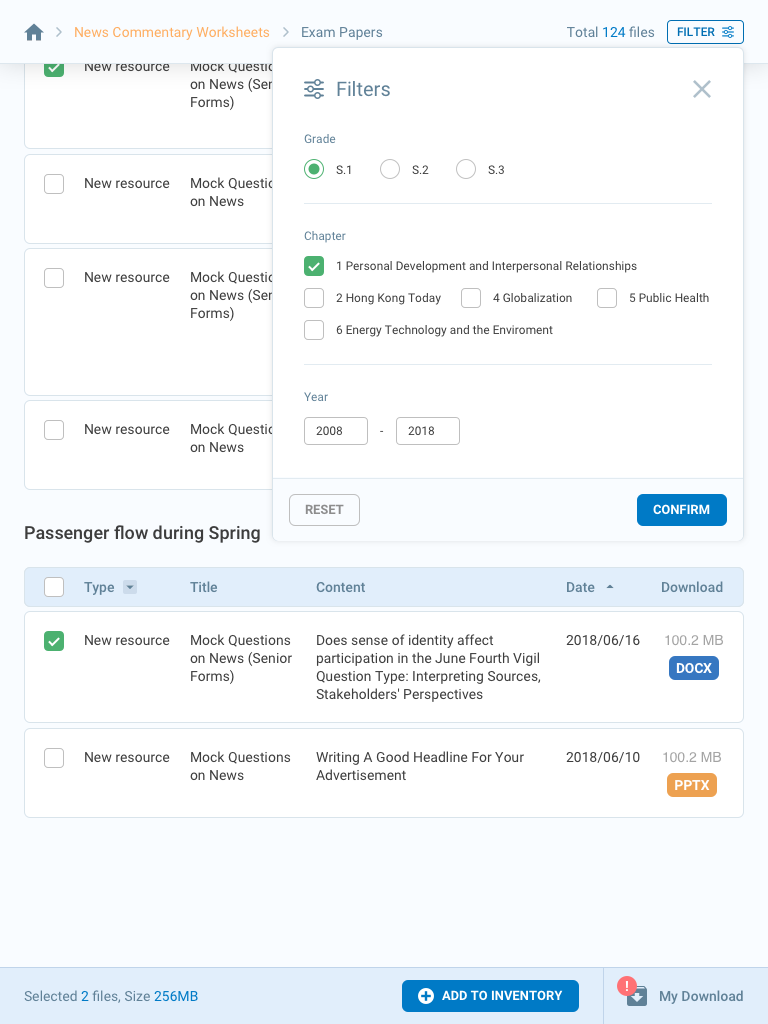Go to home via house icon
The width and height of the screenshot is (768, 1024).
click(x=34, y=33)
